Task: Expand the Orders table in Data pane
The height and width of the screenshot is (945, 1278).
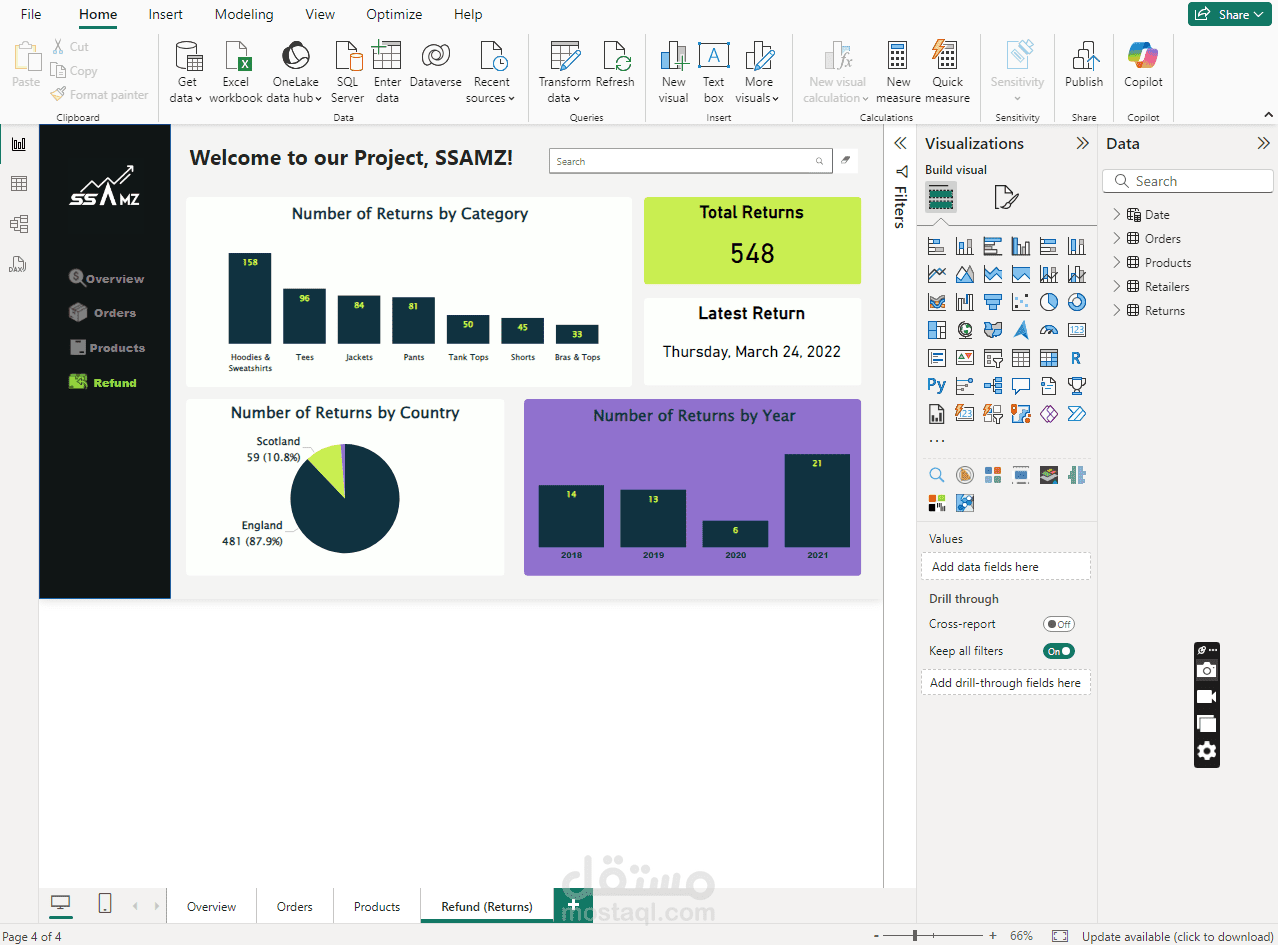Action: 1117,238
